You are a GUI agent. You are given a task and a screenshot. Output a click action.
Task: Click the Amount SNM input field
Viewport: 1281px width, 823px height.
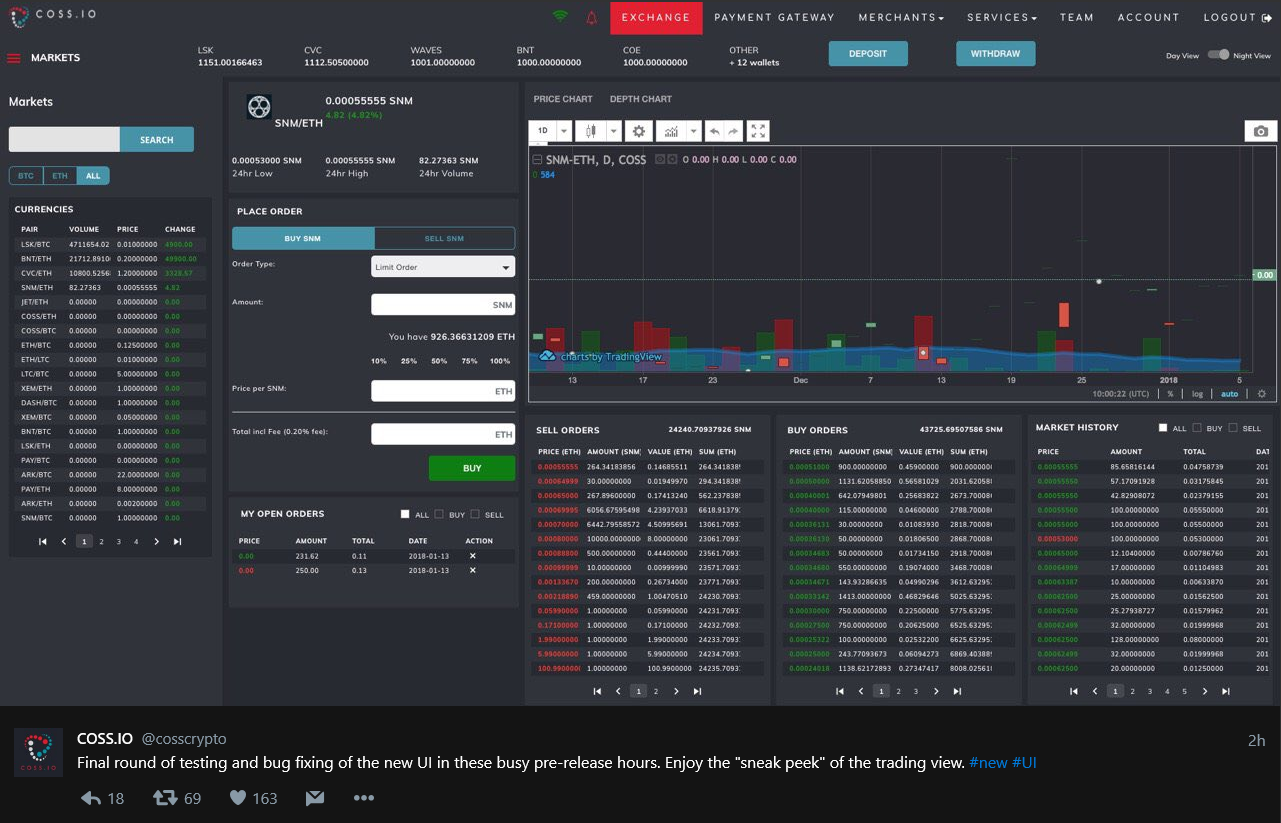pos(443,305)
